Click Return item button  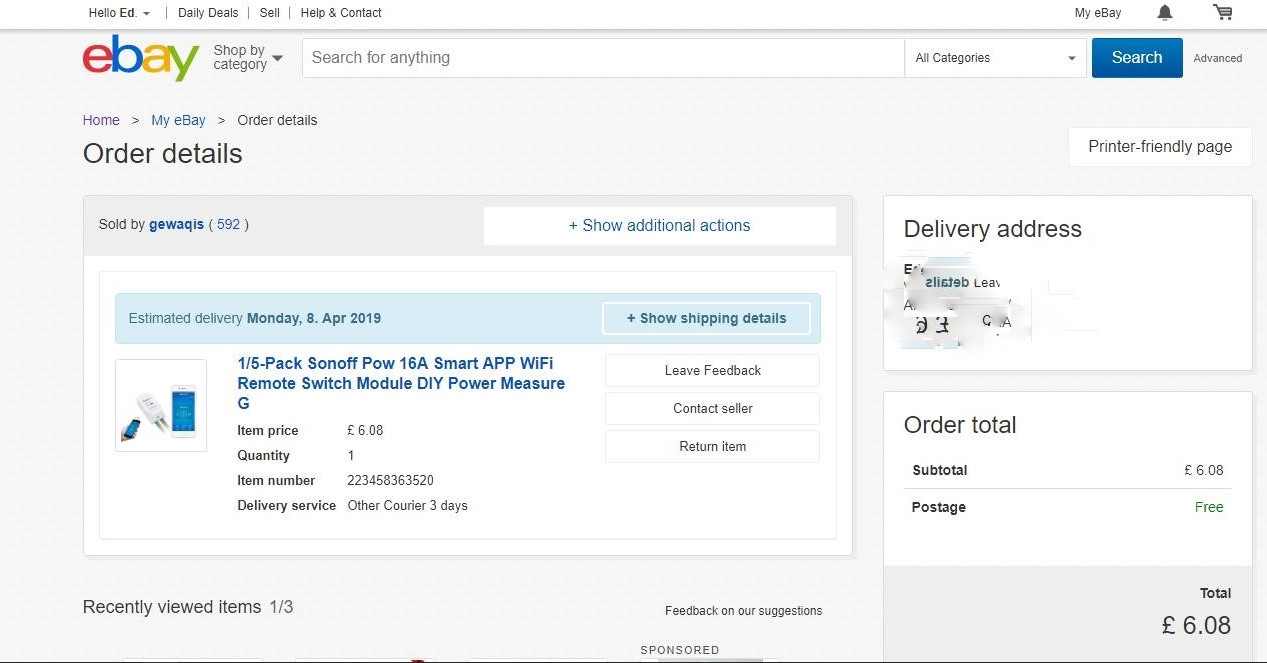pos(712,446)
